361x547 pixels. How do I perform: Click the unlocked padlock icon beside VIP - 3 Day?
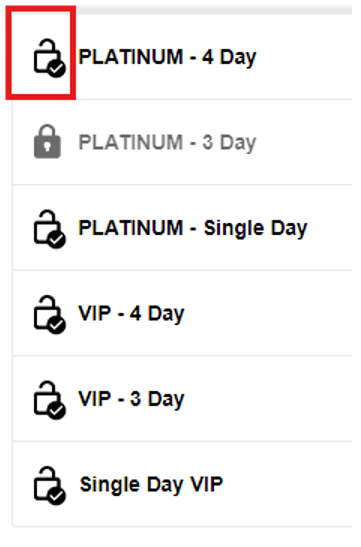(49, 400)
